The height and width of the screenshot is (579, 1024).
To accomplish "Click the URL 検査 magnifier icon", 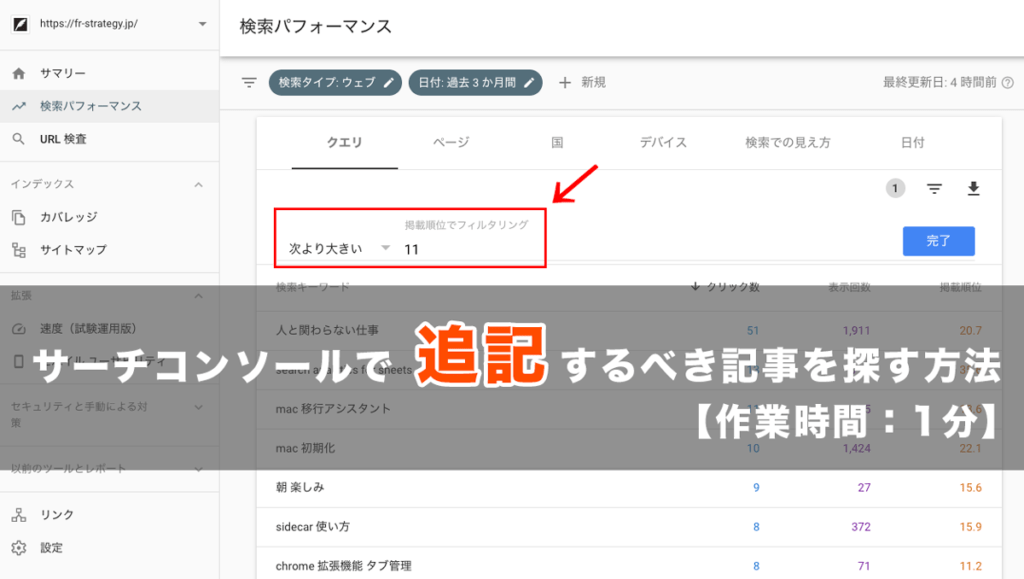I will [x=19, y=139].
